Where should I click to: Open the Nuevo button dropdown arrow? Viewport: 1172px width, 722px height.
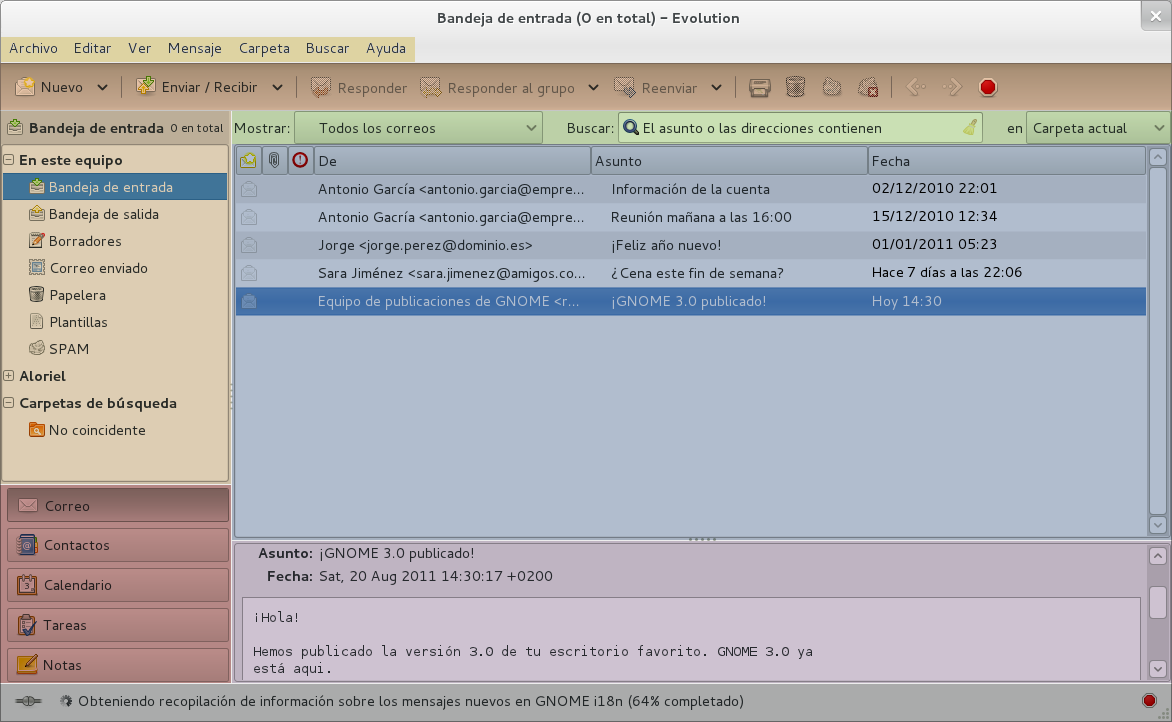point(103,88)
